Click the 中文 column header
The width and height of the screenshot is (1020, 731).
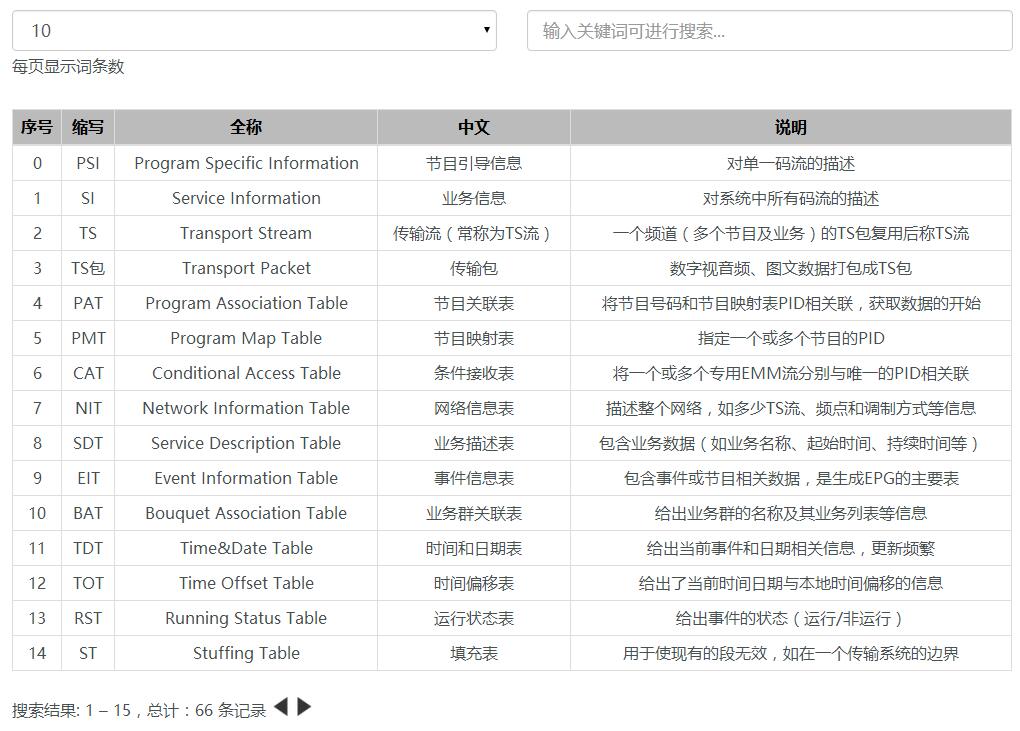473,127
